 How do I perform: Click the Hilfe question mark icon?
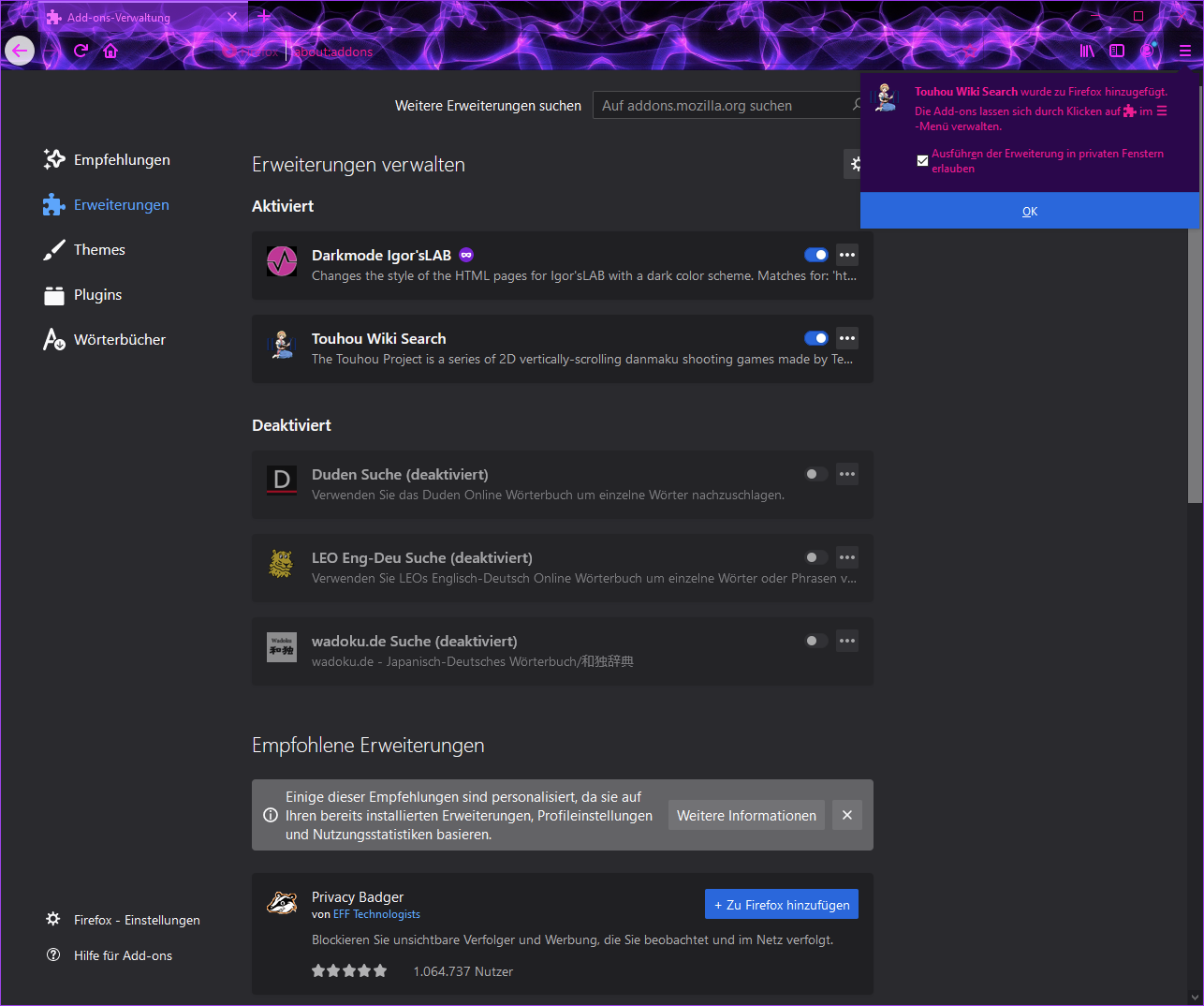(53, 954)
